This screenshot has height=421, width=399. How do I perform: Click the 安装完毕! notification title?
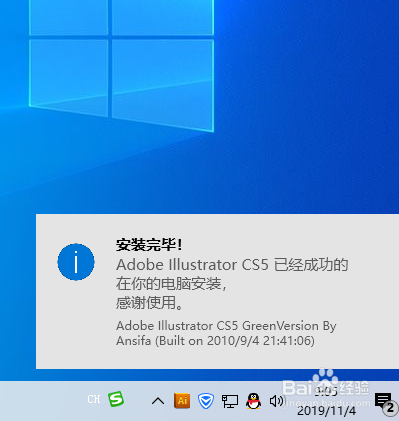point(149,245)
